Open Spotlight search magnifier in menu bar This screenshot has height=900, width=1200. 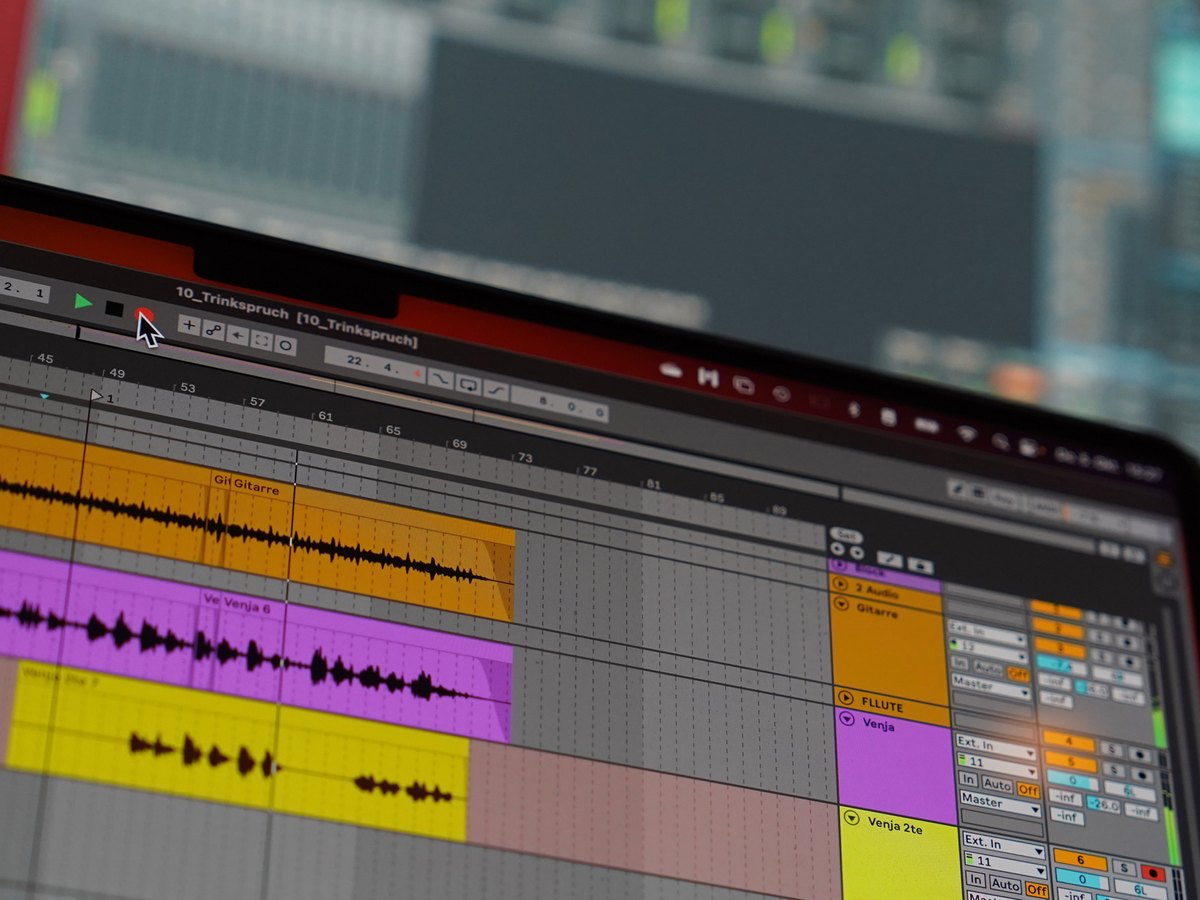pyautogui.click(x=1000, y=440)
